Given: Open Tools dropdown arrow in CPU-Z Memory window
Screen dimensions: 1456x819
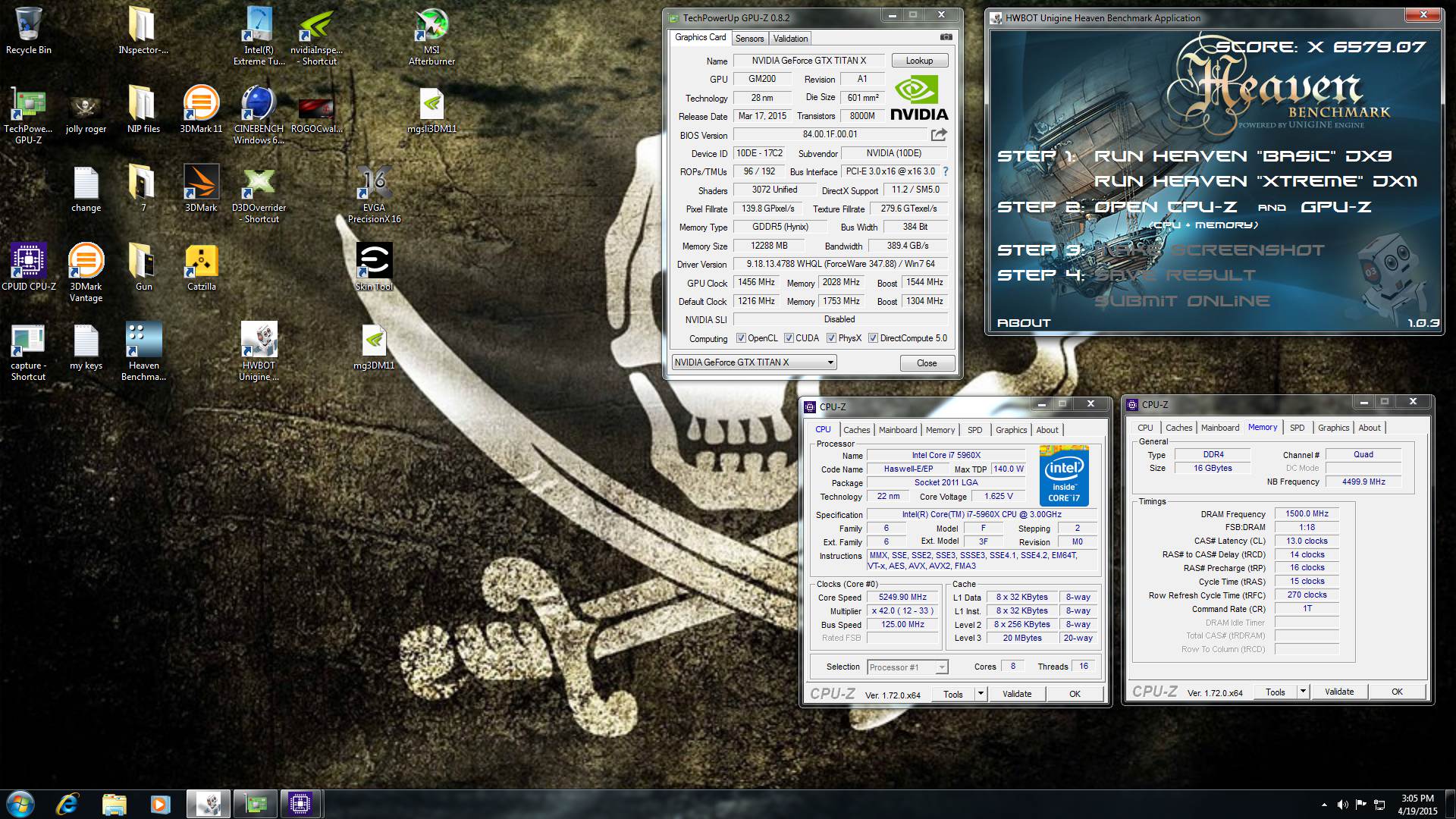Looking at the screenshot, I should click(1302, 692).
